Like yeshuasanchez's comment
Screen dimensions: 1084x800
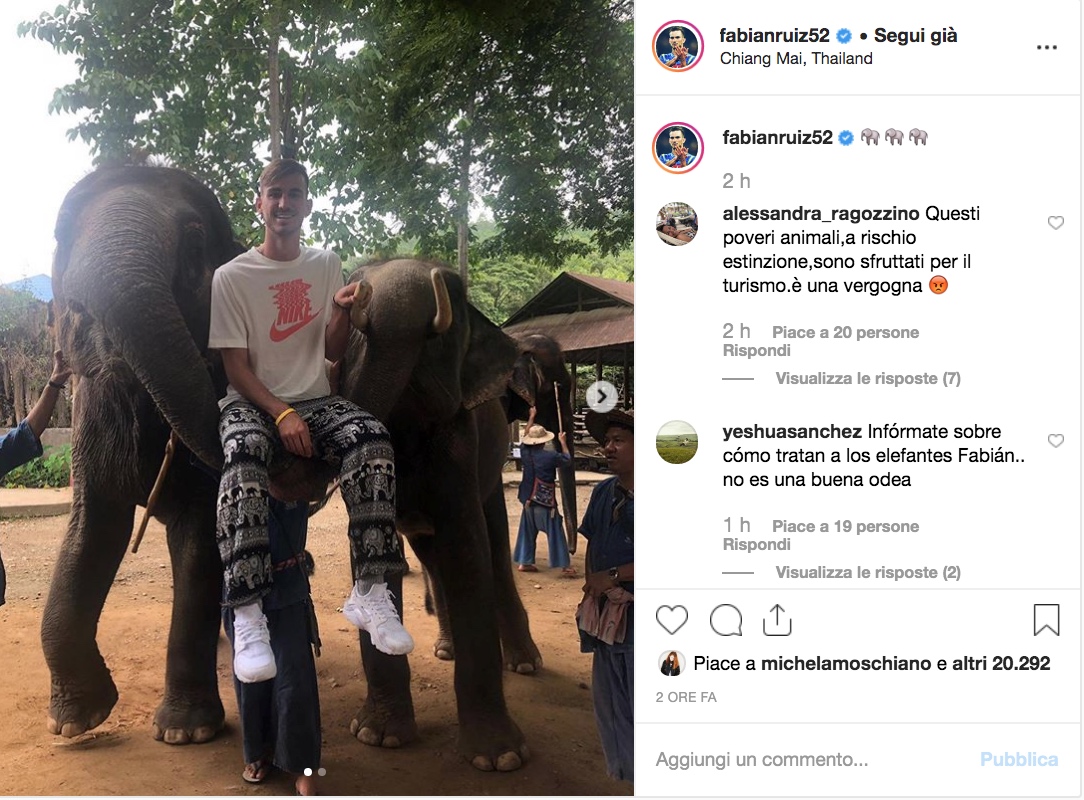[x=1055, y=441]
